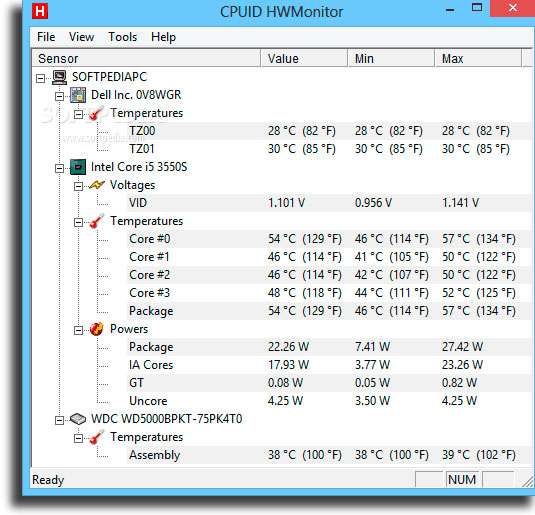Select the GT power row
The width and height of the screenshot is (535, 515).
tap(329, 383)
